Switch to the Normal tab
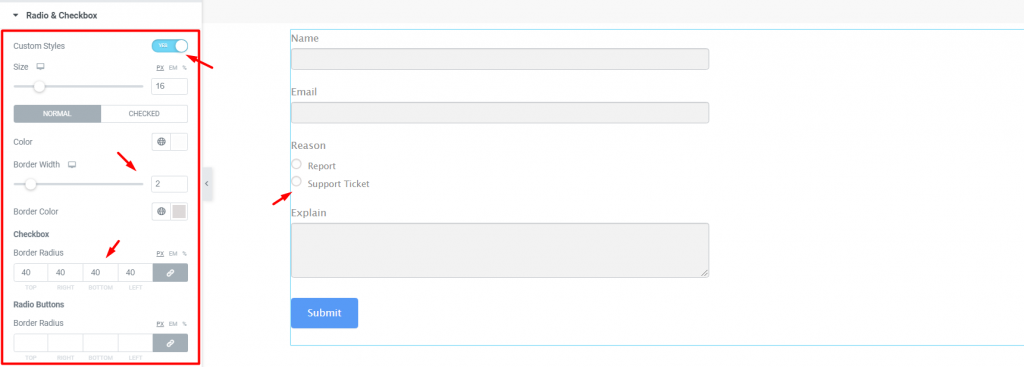The height and width of the screenshot is (367, 1024). (57, 114)
